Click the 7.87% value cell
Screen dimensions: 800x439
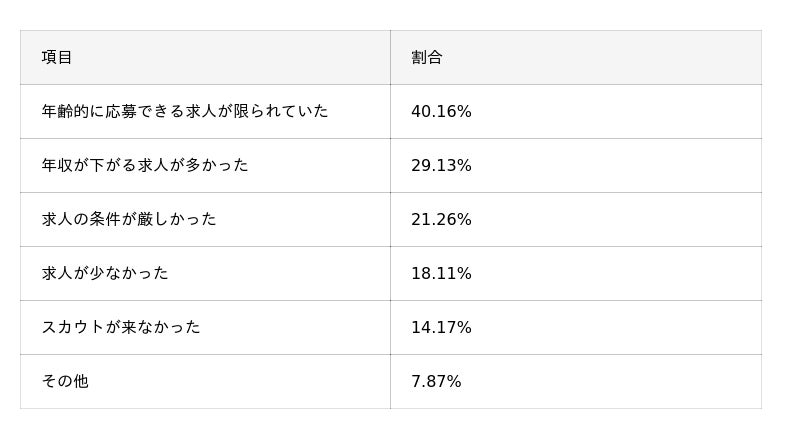pos(436,382)
